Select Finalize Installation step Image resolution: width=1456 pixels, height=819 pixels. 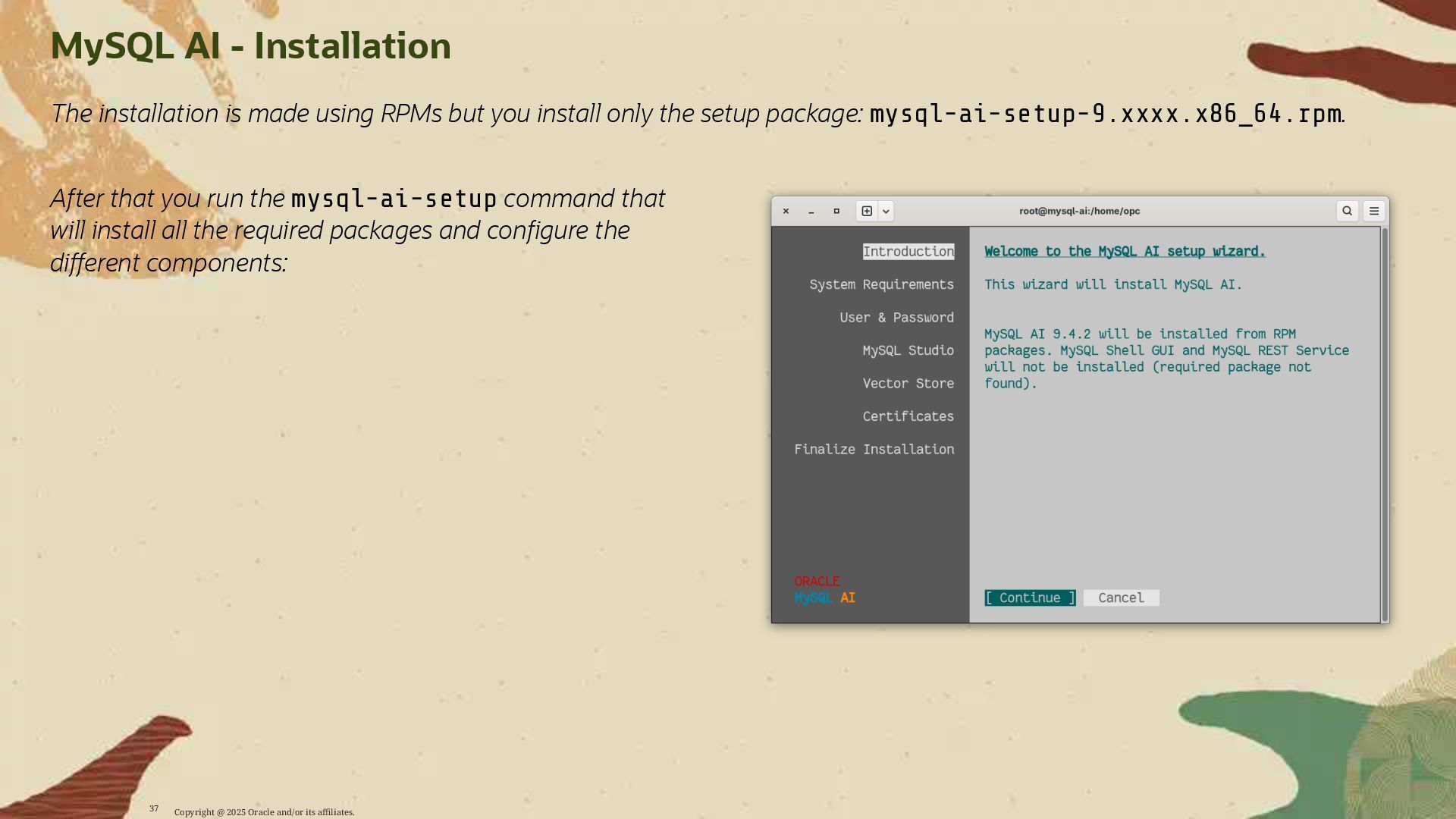[x=874, y=450]
